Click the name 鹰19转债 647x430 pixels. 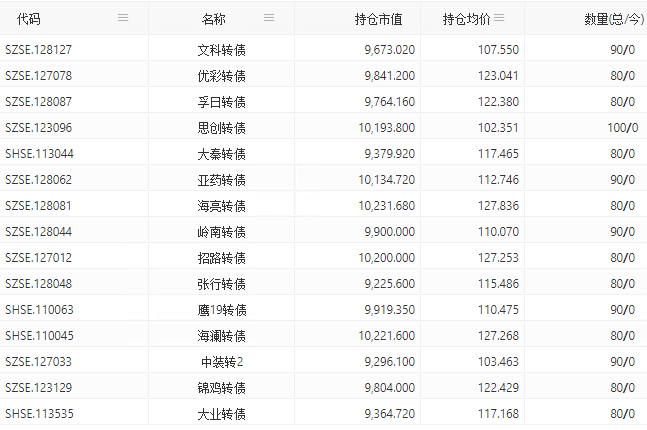[x=222, y=310]
